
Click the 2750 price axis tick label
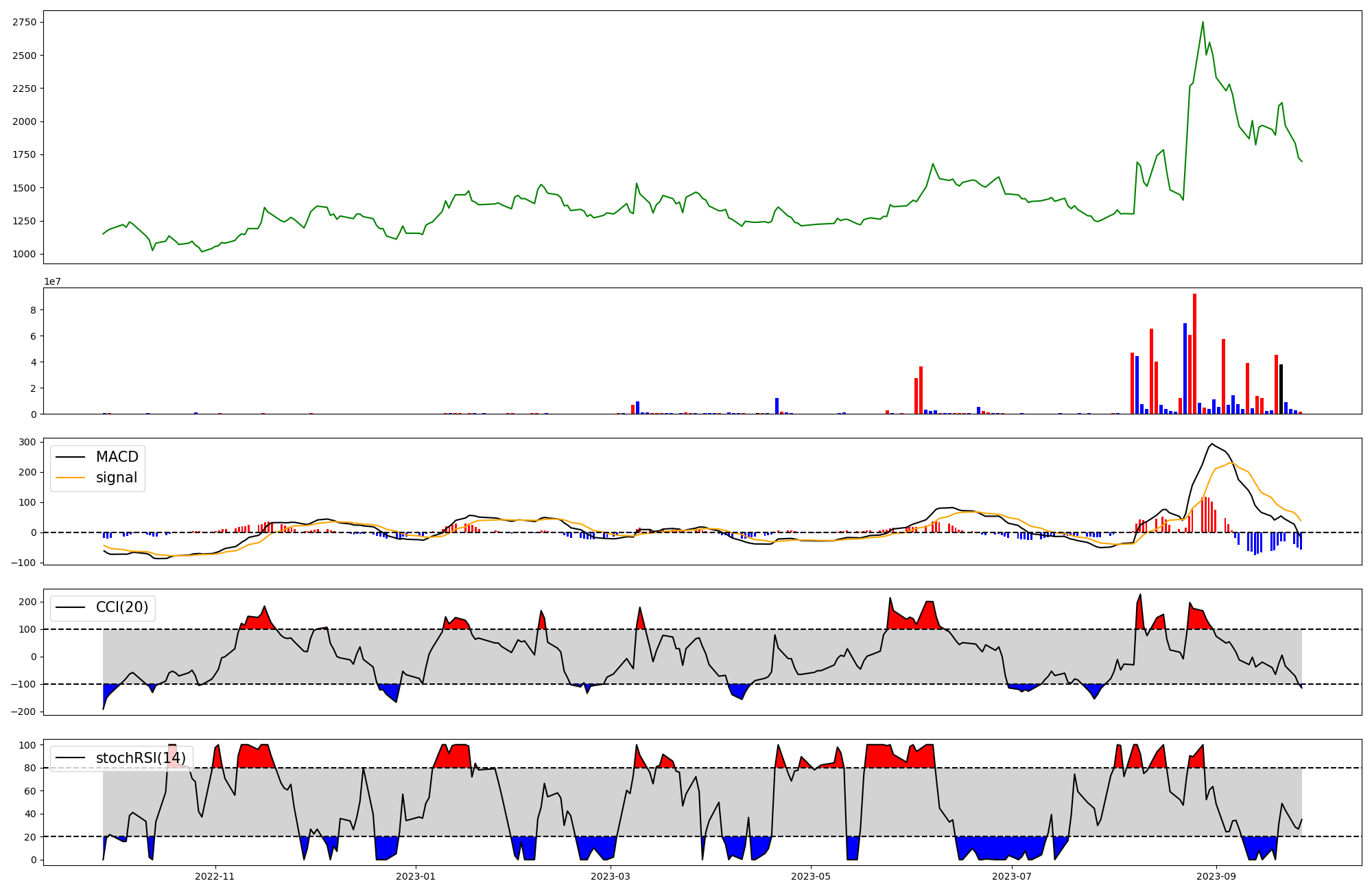click(24, 22)
